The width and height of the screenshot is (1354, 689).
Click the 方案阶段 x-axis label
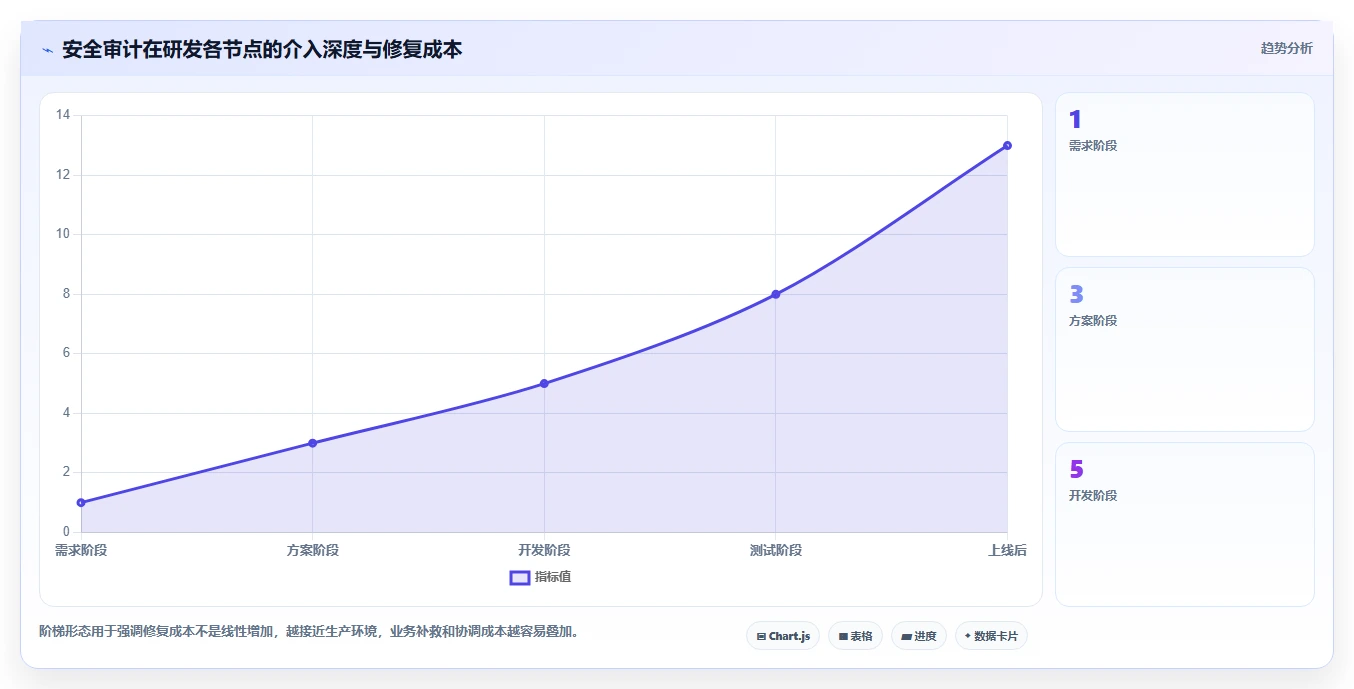[x=312, y=550]
